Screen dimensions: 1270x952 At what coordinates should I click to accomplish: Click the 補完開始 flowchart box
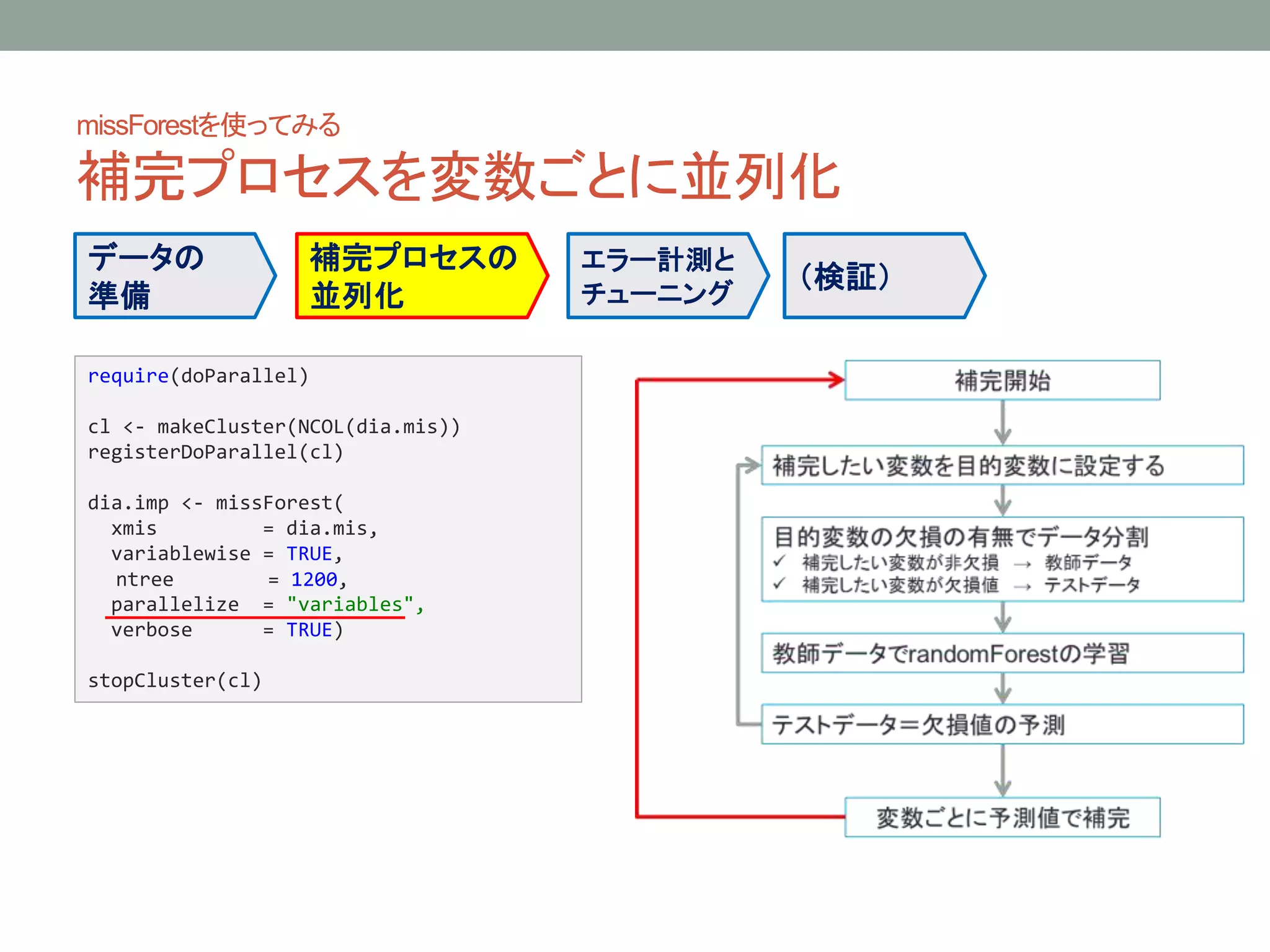coord(1002,381)
